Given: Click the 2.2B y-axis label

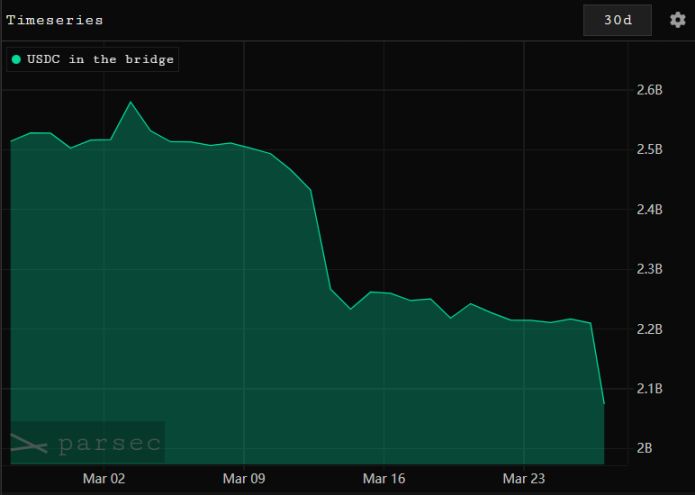Looking at the screenshot, I should click(x=649, y=329).
